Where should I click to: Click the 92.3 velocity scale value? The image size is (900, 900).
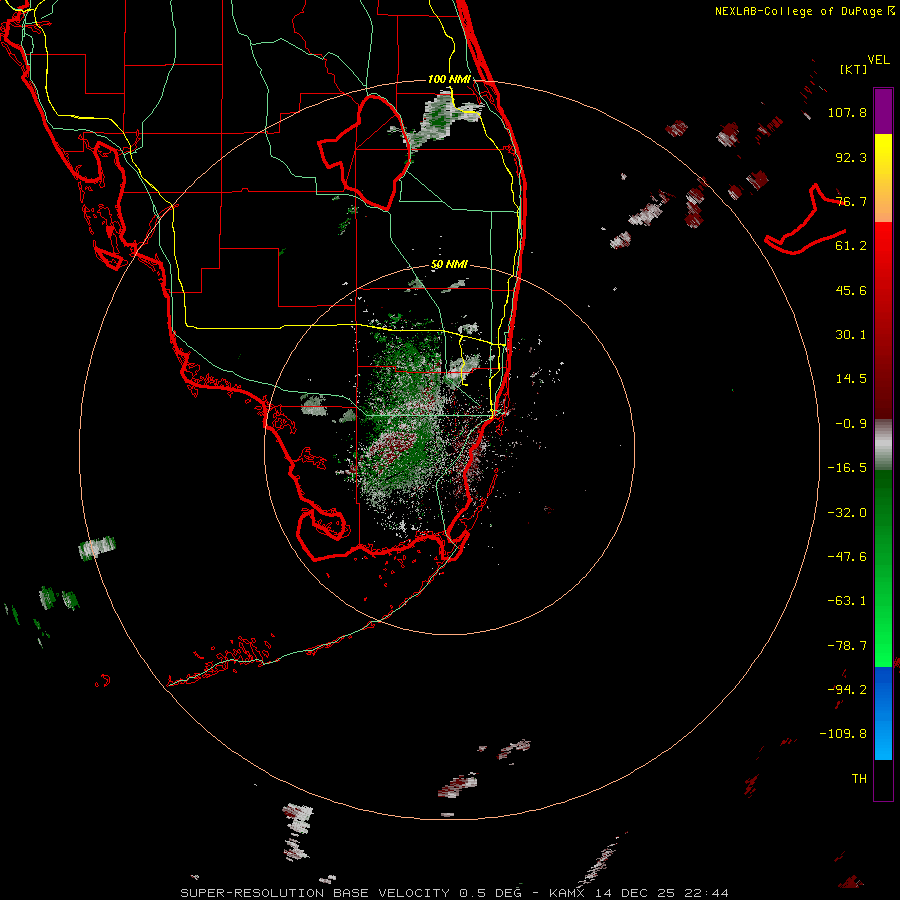[851, 157]
